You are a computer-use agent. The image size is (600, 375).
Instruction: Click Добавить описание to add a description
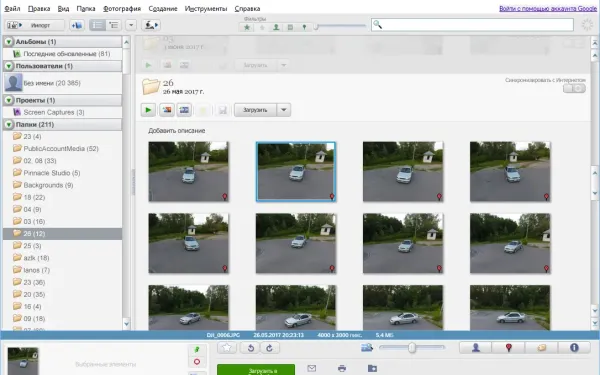(x=177, y=131)
